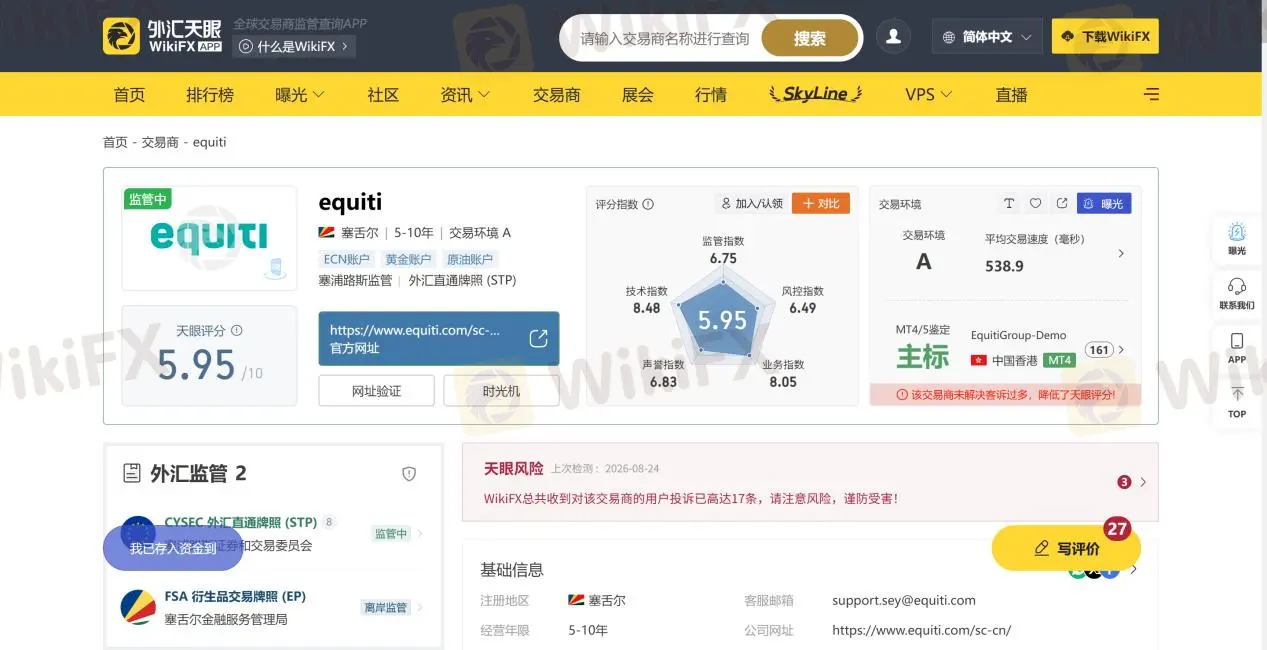Expand the 资讯 nav dropdown

pos(465,94)
